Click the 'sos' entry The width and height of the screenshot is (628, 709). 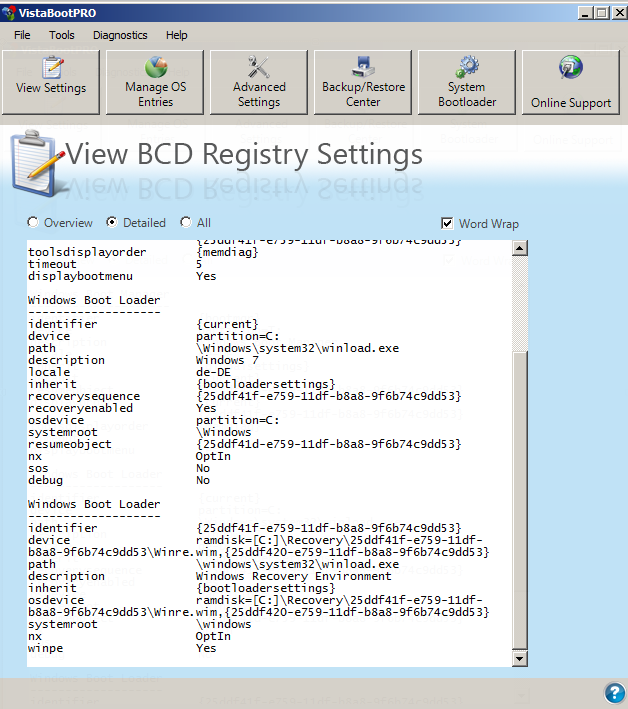(38, 468)
